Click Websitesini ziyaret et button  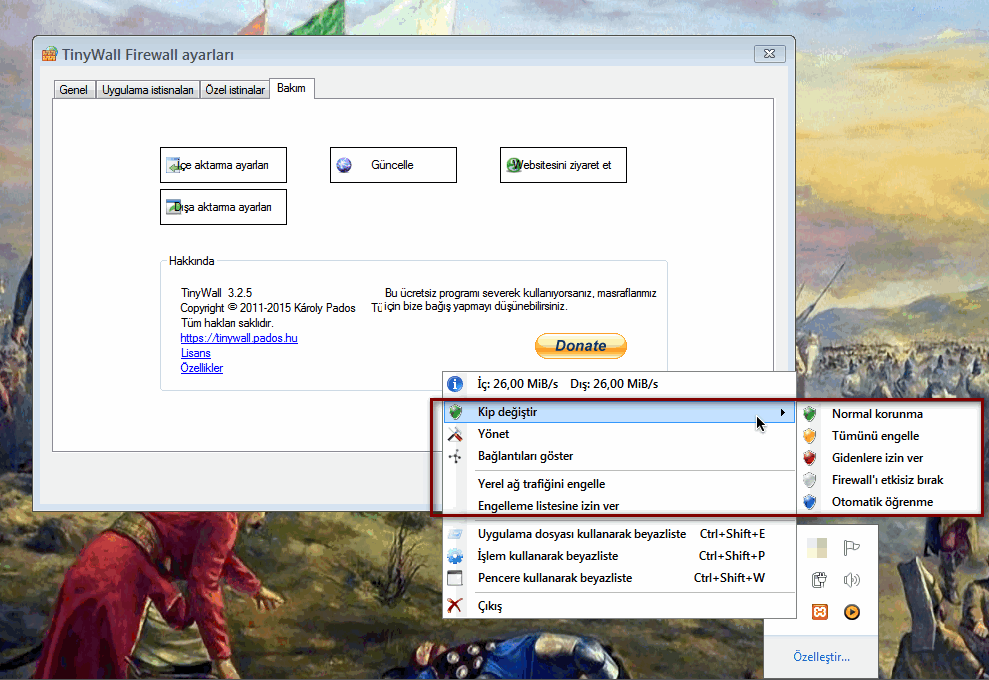point(563,165)
